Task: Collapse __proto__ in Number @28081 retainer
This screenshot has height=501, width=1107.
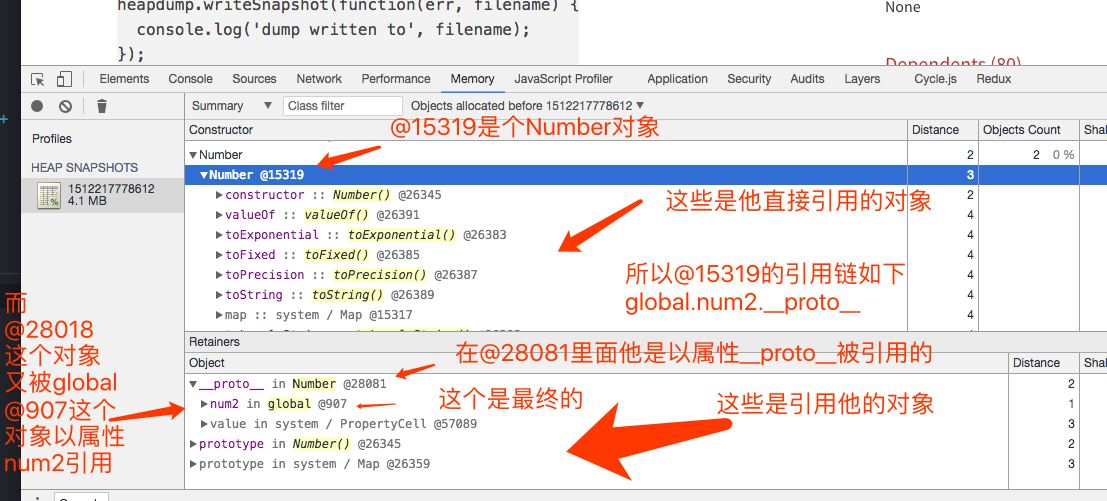Action: pyautogui.click(x=193, y=385)
